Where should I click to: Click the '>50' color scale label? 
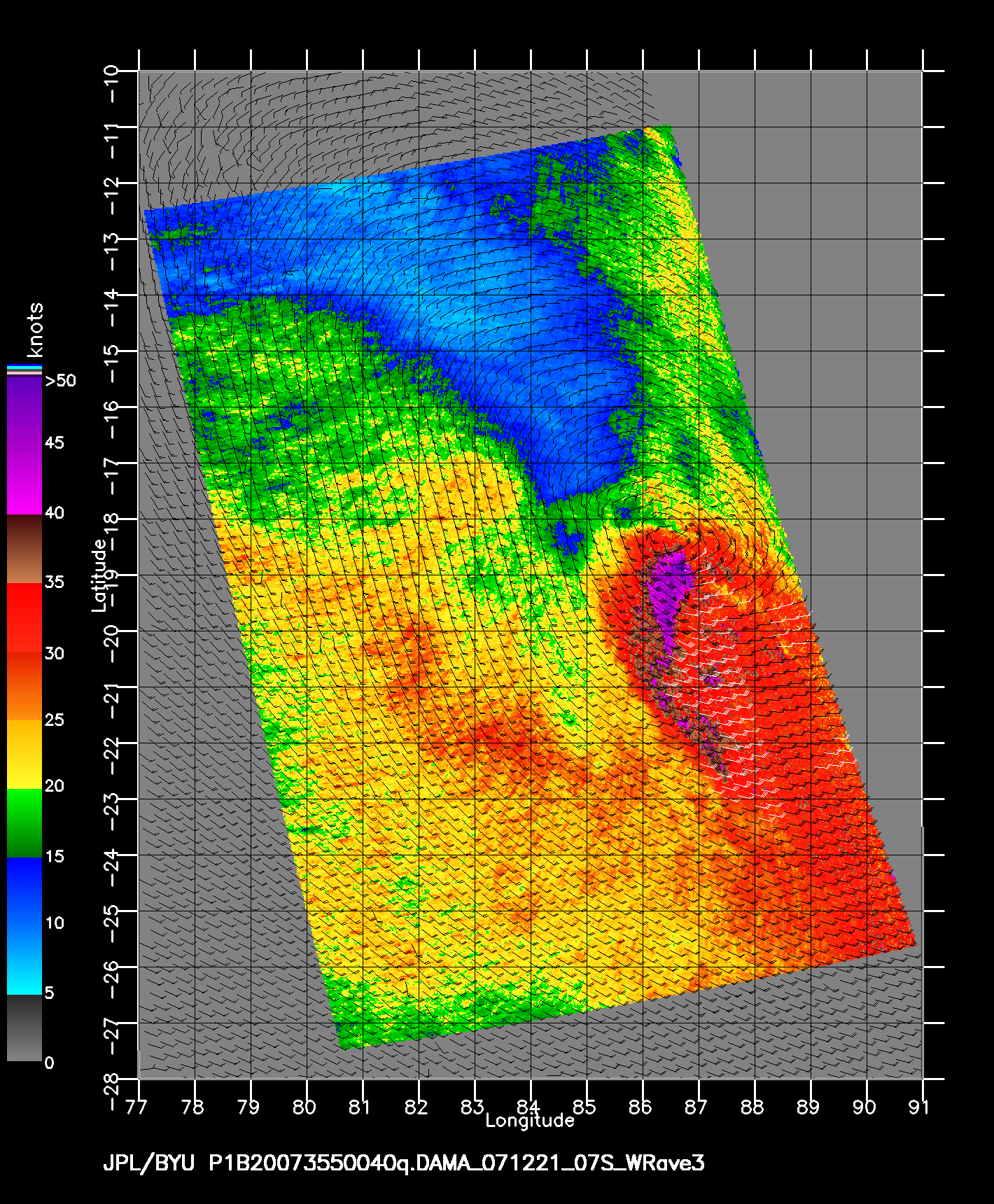(x=60, y=381)
